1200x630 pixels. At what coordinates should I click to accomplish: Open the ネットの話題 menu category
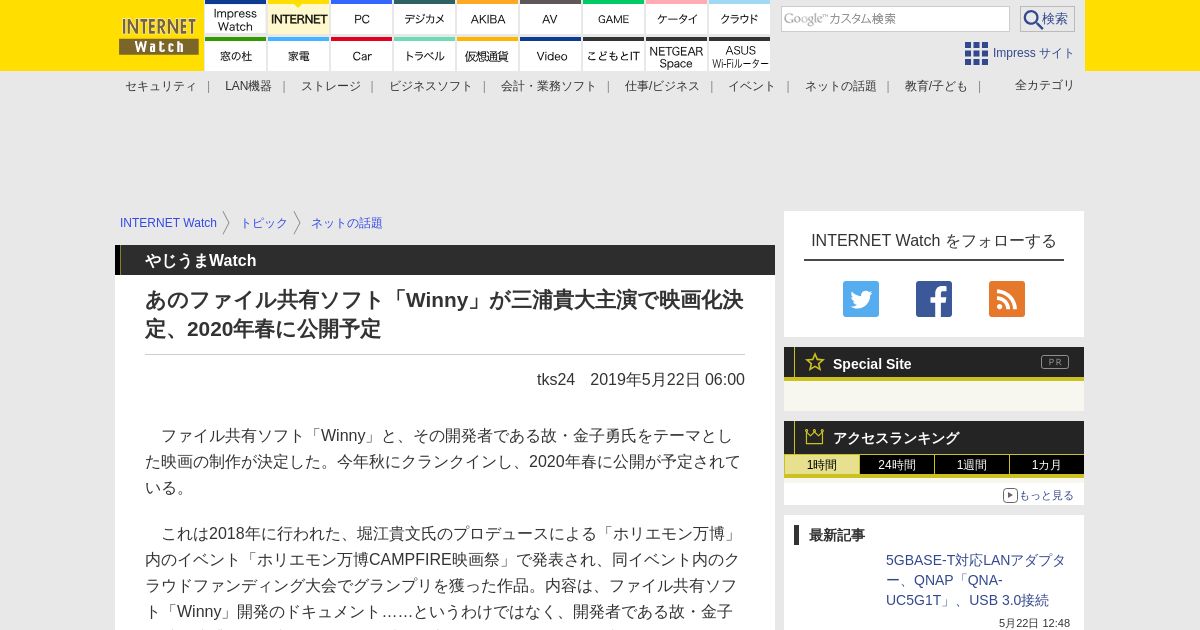pos(841,86)
